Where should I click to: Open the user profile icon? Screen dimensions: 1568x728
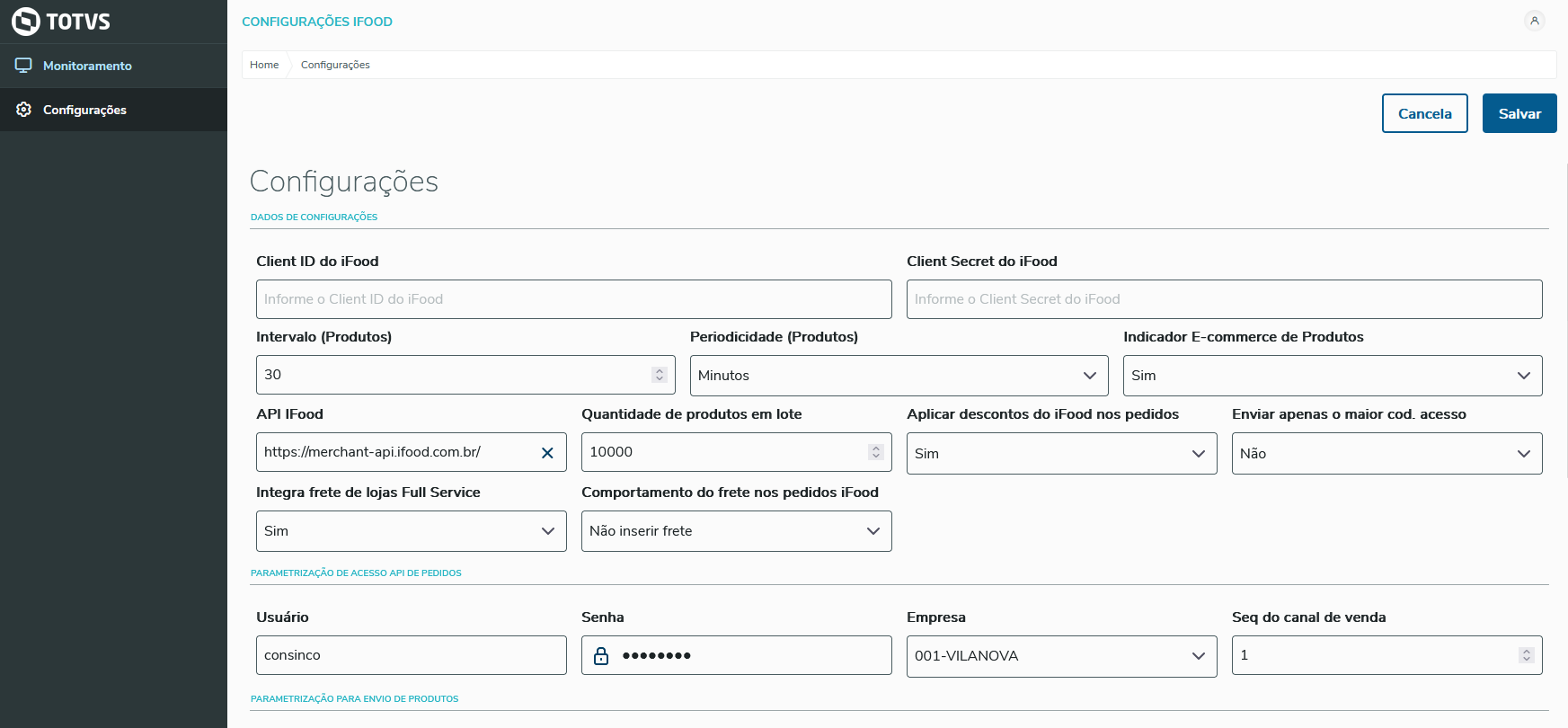click(x=1535, y=21)
